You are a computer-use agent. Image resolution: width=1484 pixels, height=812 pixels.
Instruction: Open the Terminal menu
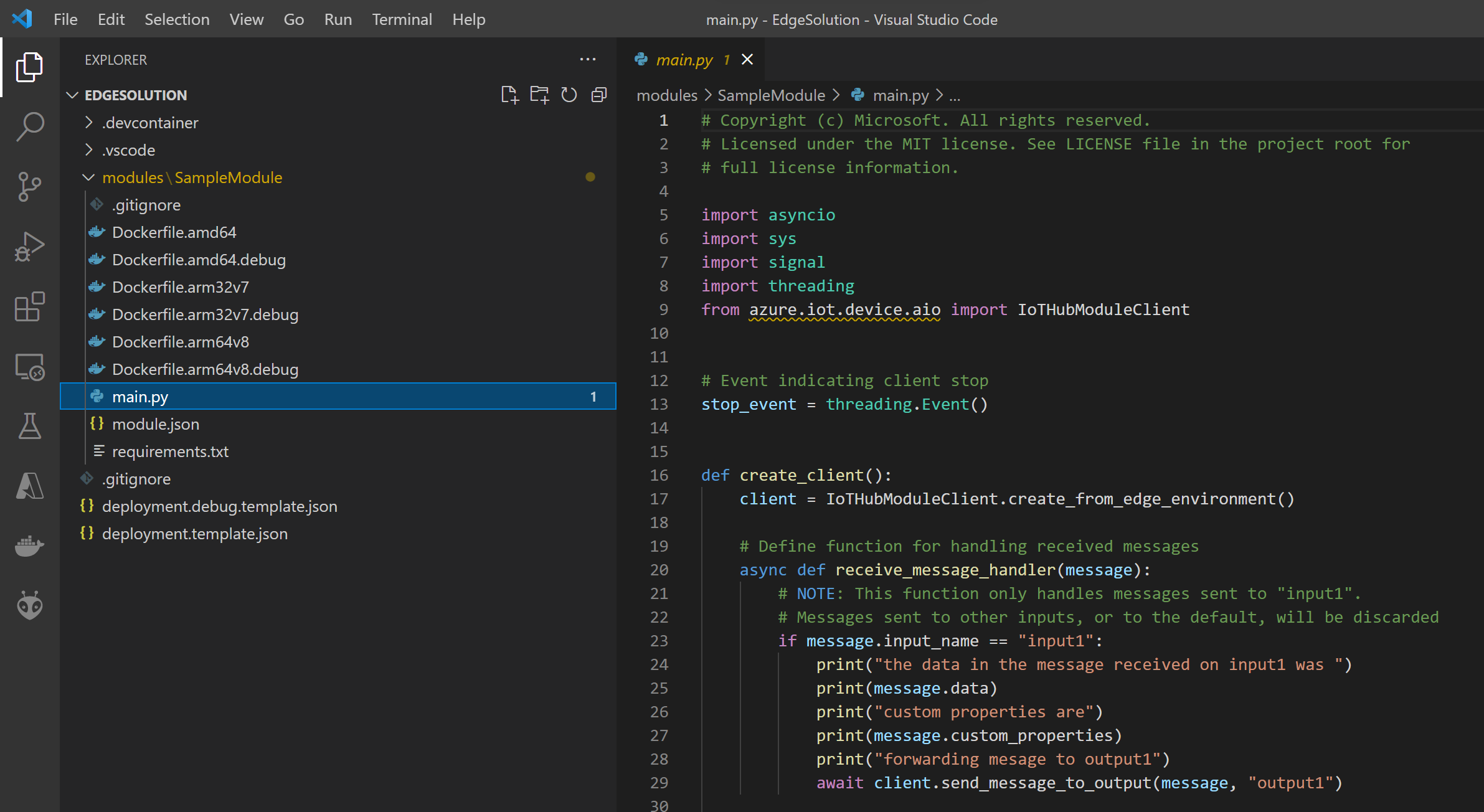pos(402,19)
